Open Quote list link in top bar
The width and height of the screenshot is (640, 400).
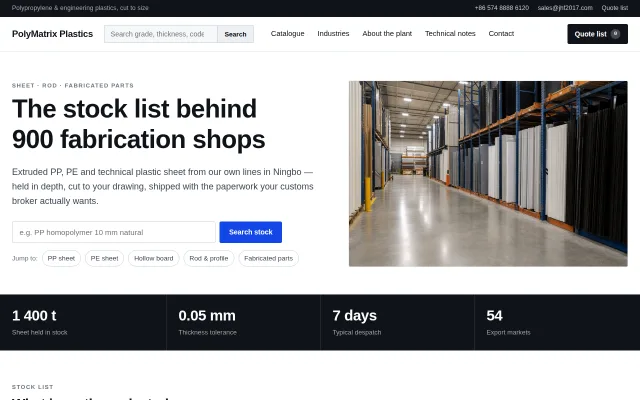(x=614, y=8)
